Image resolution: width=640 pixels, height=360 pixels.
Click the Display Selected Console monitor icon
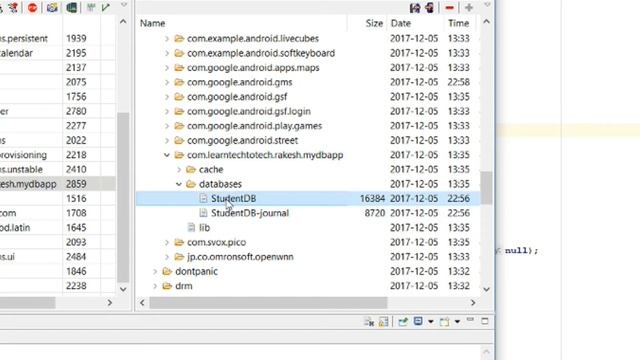(418, 321)
